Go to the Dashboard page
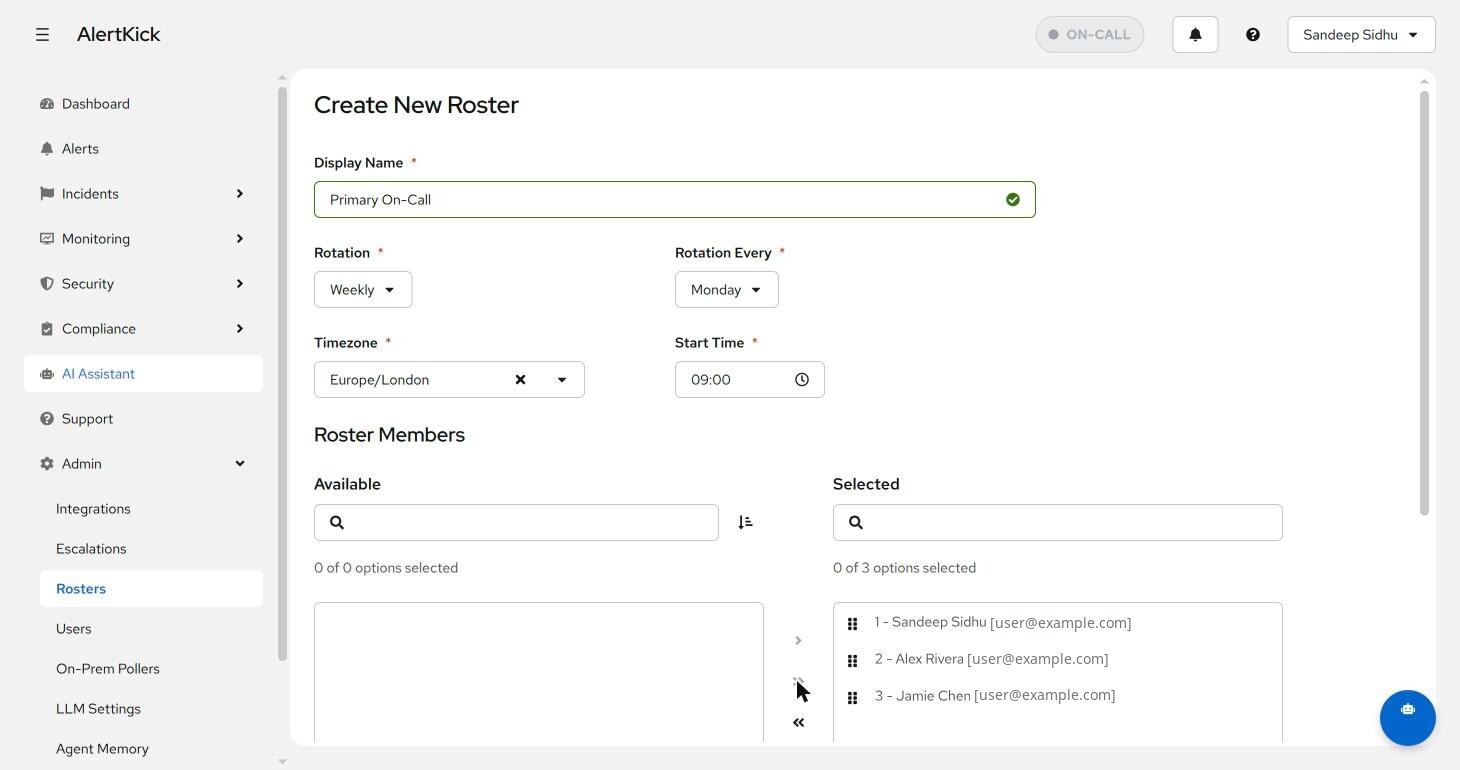Viewport: 1460px width, 770px height. coord(95,104)
